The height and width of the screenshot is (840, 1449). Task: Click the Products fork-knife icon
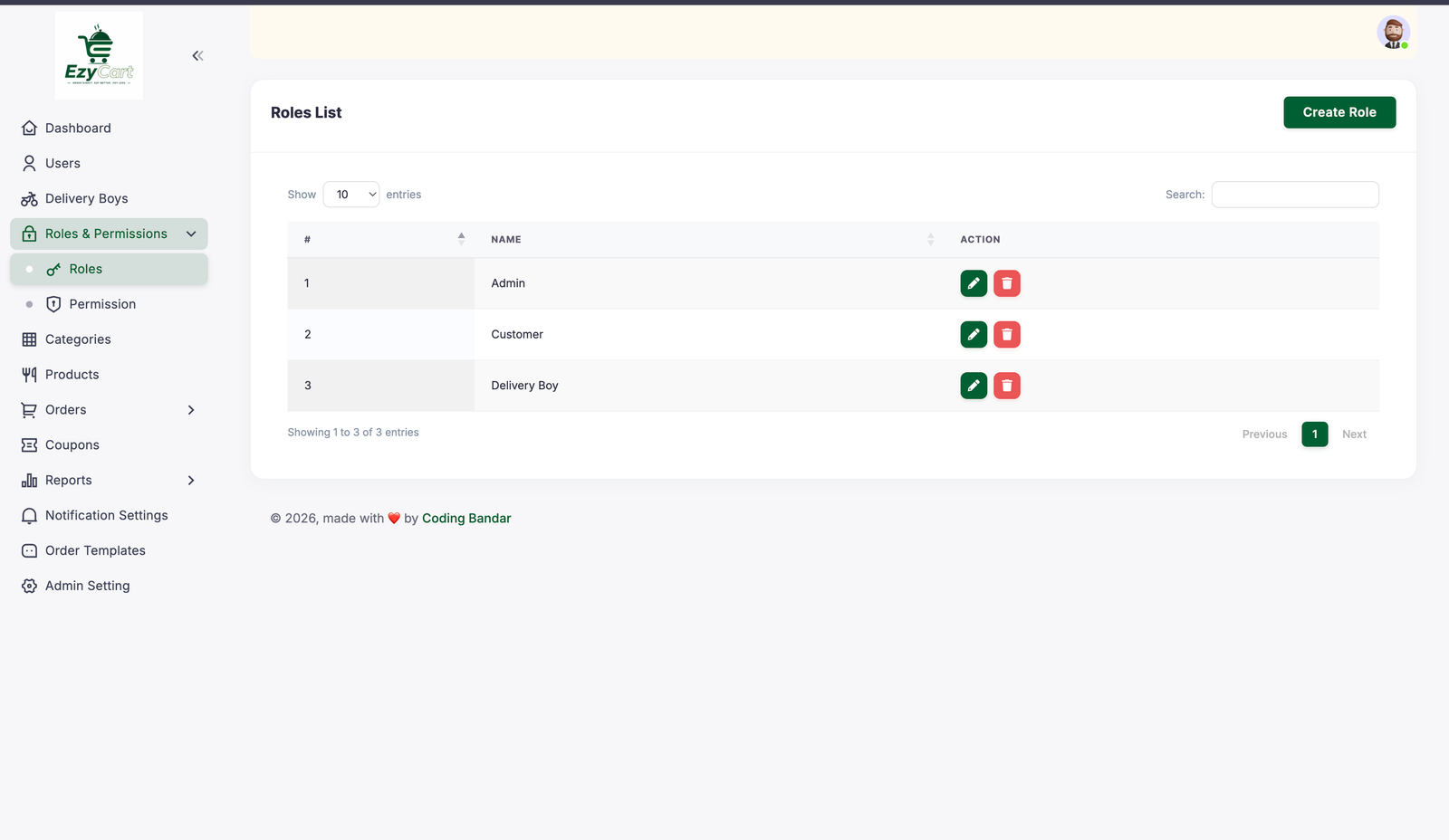click(29, 375)
